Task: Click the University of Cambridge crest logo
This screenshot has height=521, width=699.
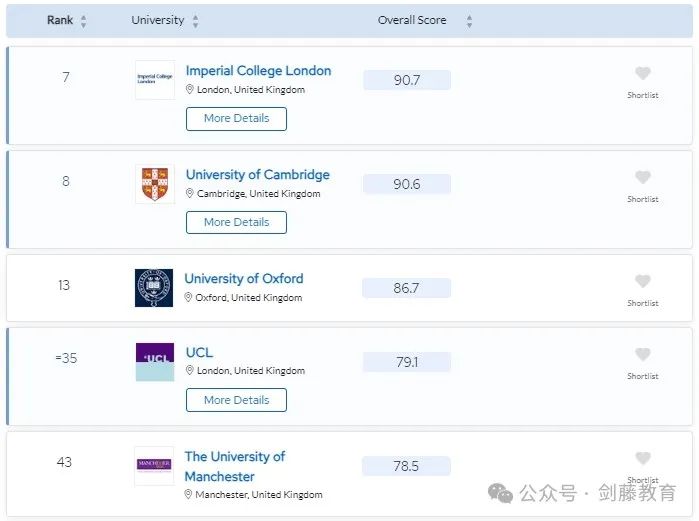Action: [154, 184]
